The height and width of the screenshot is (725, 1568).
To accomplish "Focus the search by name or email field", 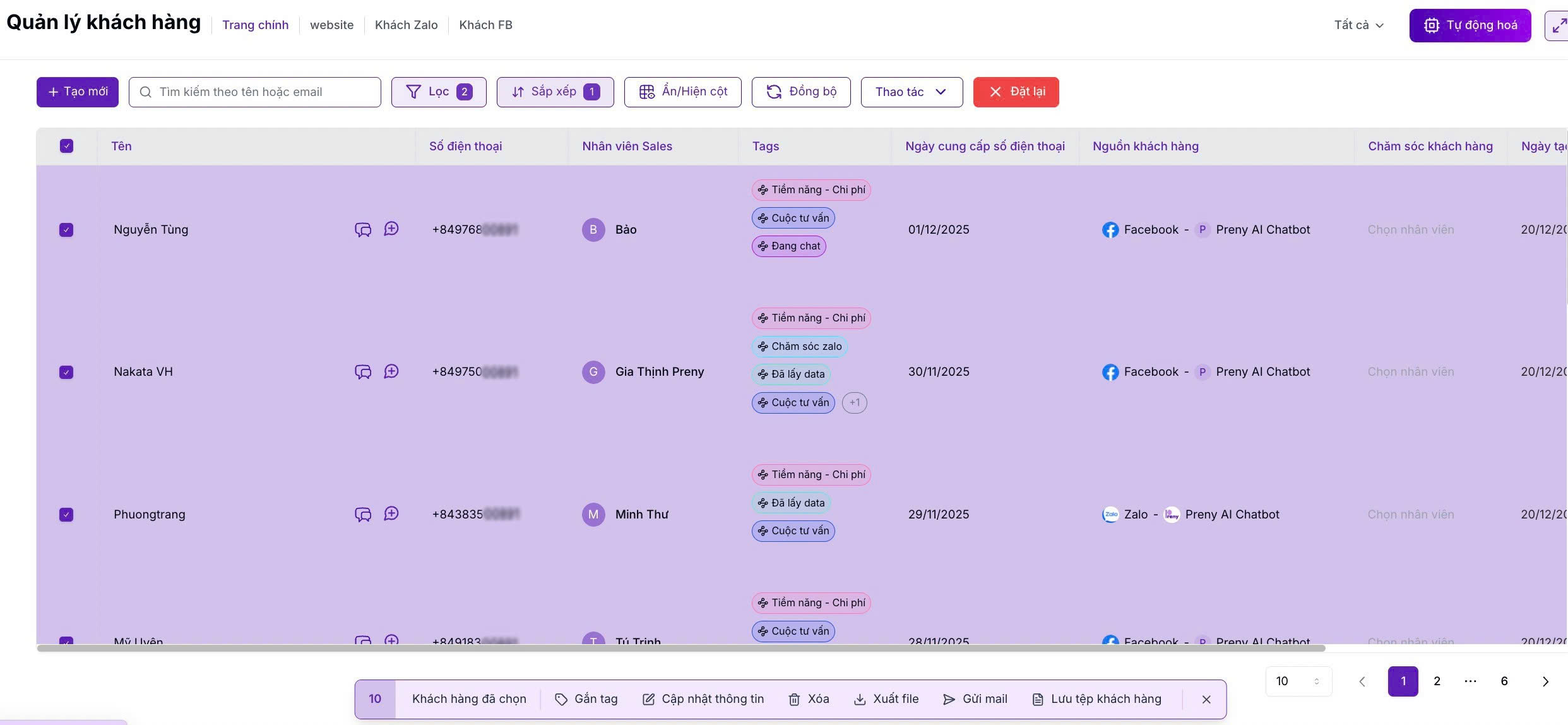I will [255, 92].
